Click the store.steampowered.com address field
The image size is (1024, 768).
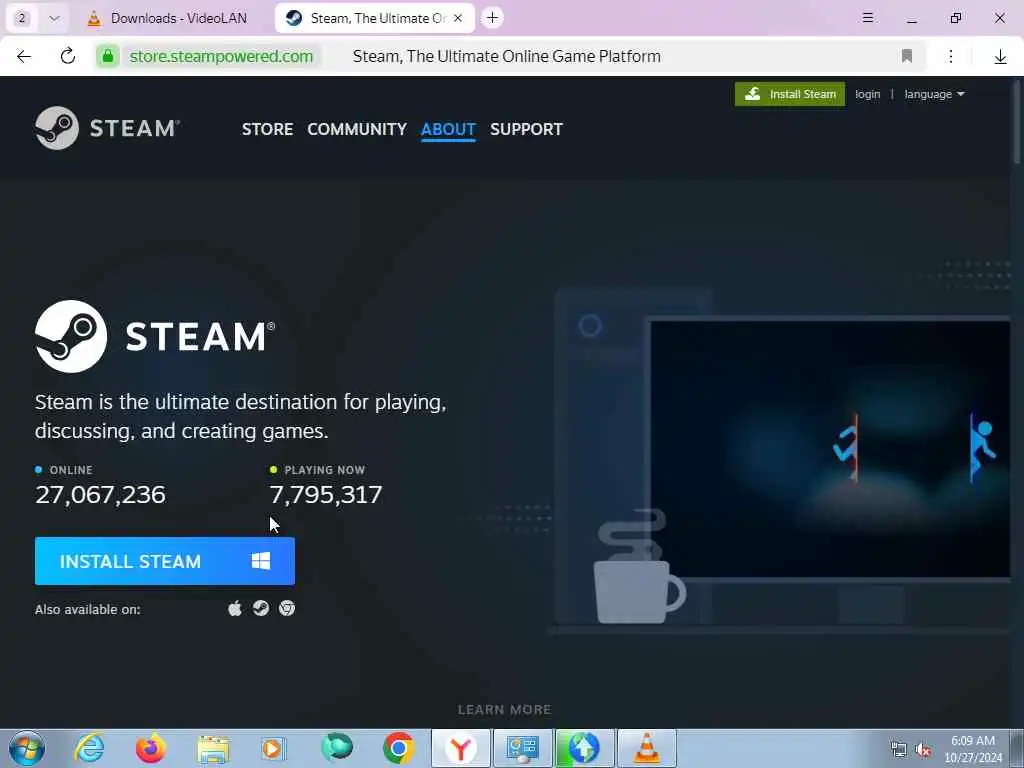coord(221,56)
